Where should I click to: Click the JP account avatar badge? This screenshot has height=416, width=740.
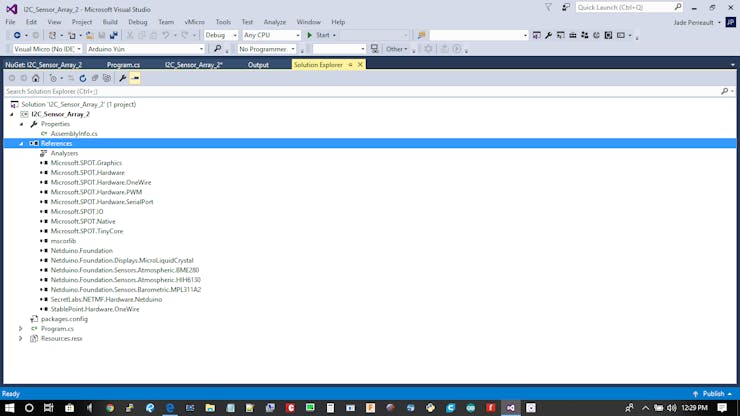[731, 22]
